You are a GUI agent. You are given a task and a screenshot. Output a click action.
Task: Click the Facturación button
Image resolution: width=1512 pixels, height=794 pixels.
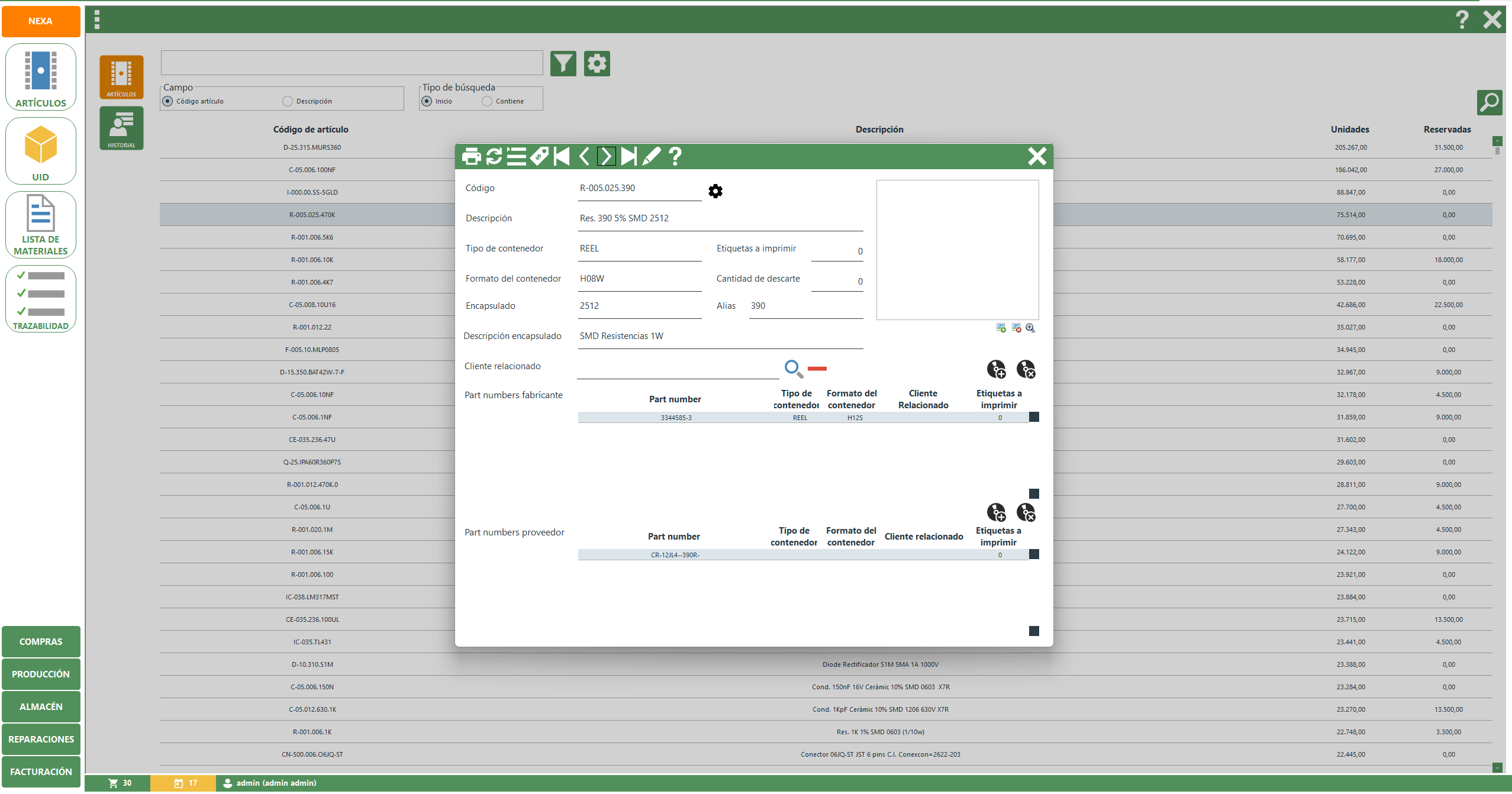click(x=41, y=772)
